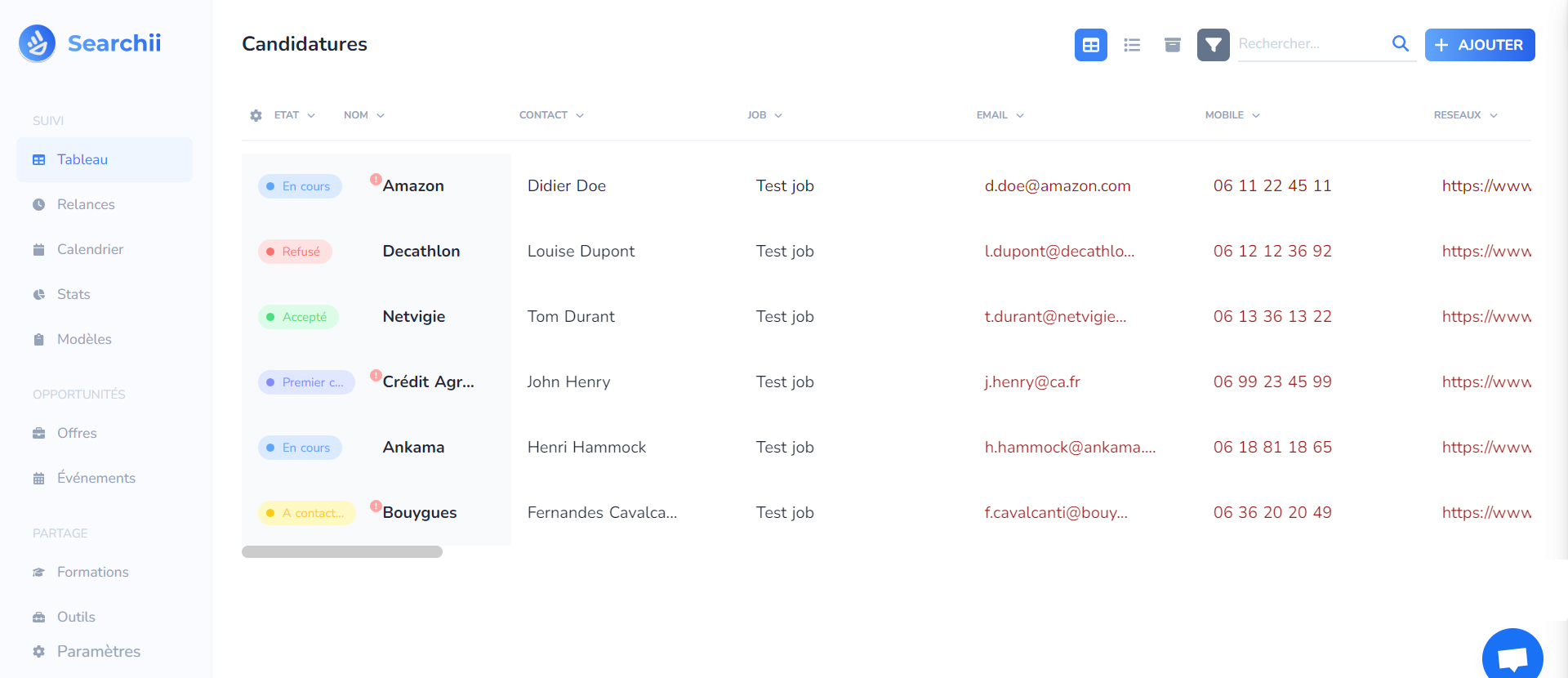Click the search magnifier icon
The image size is (1568, 678).
1401,43
